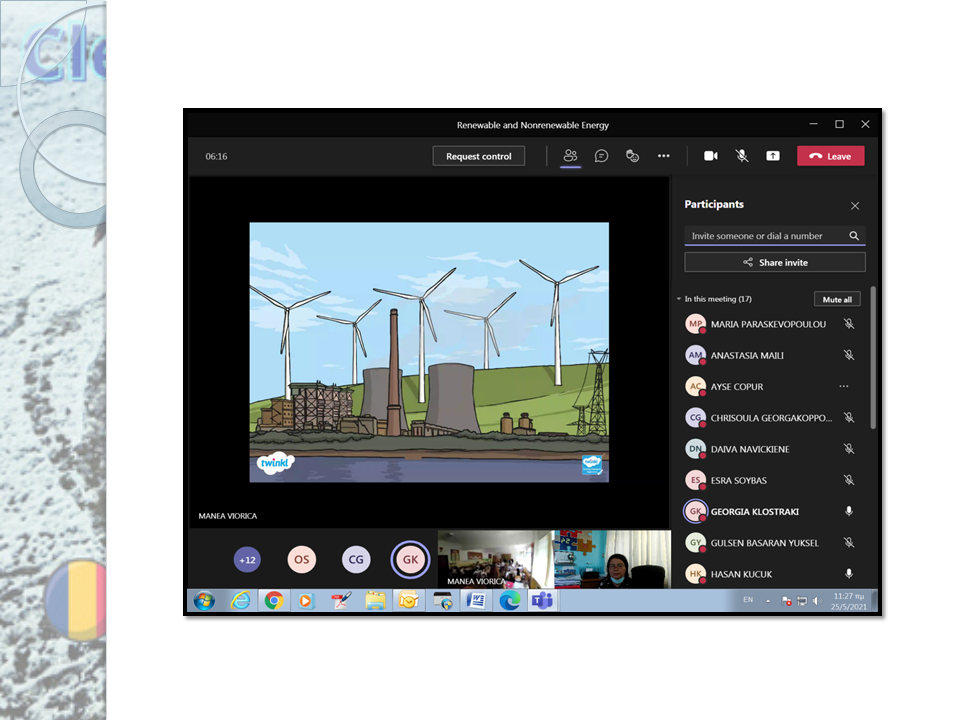Close the Participants panel
The height and width of the screenshot is (720, 960).
tap(855, 206)
